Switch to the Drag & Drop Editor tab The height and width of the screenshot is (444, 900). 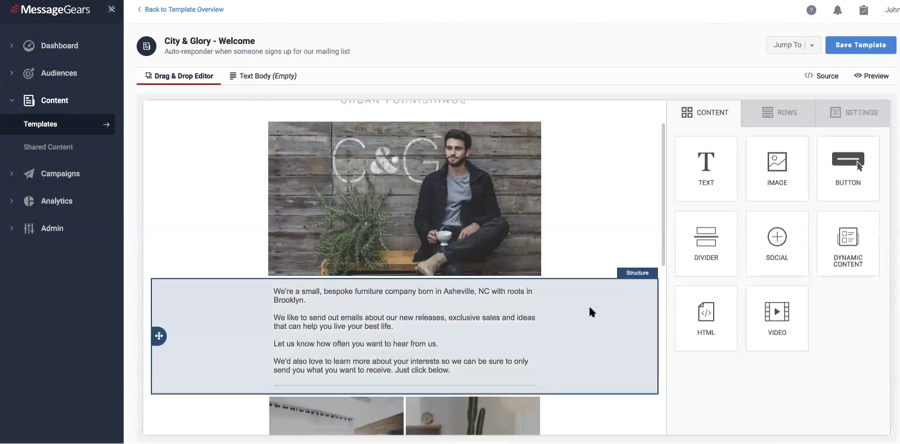click(179, 76)
